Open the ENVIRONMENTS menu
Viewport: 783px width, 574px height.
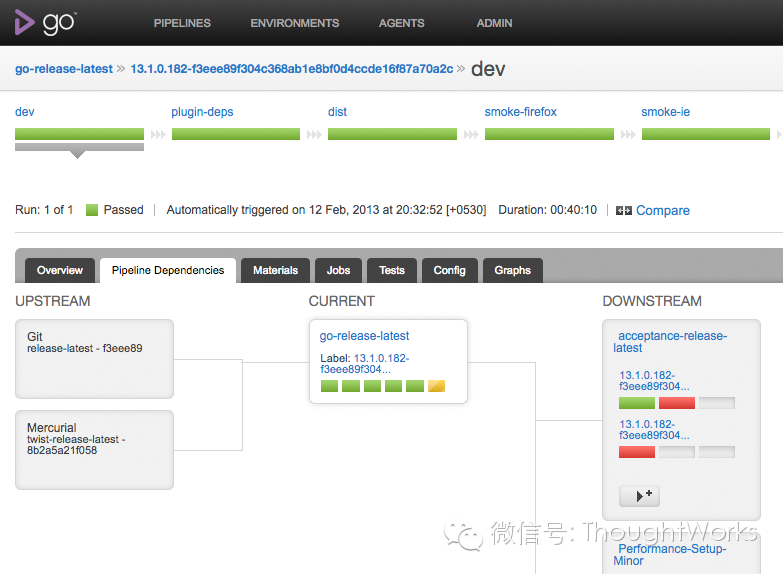(x=295, y=23)
